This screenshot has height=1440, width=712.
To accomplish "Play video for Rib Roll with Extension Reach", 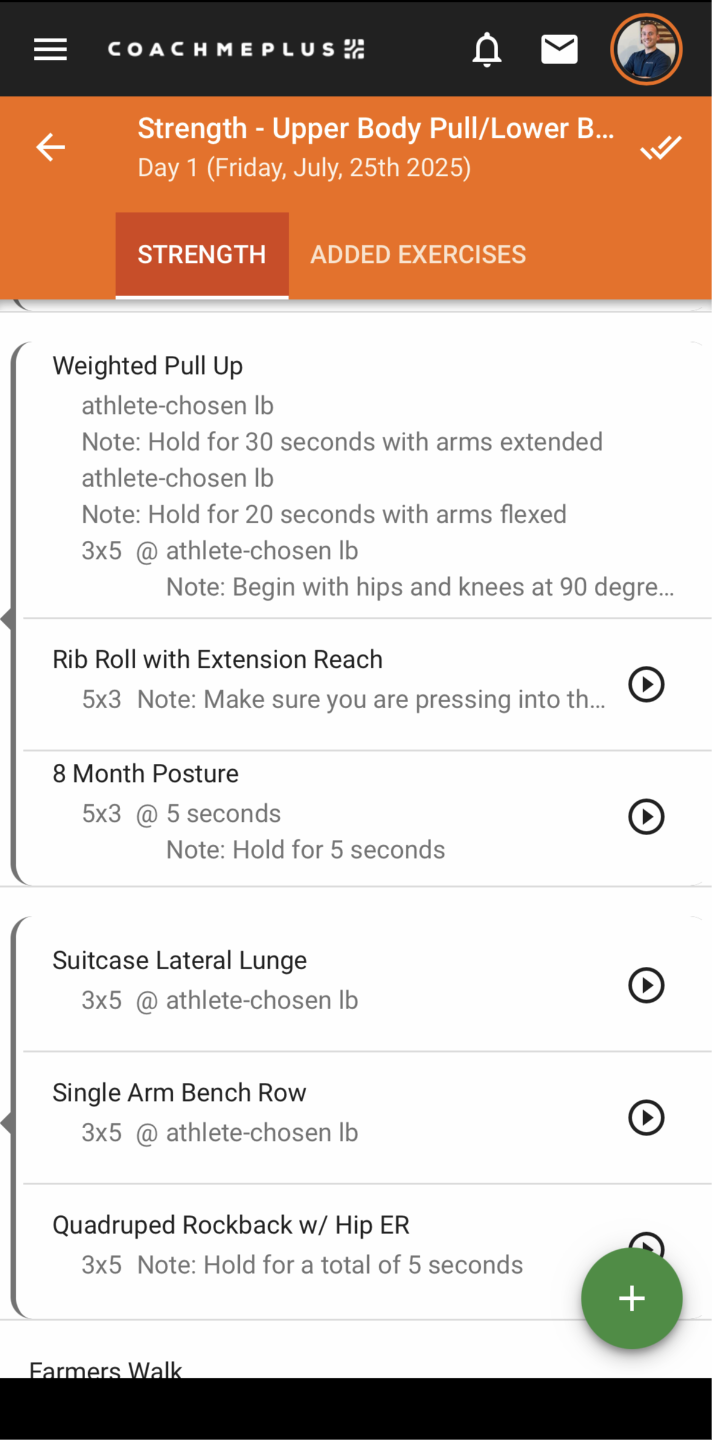I will click(646, 684).
